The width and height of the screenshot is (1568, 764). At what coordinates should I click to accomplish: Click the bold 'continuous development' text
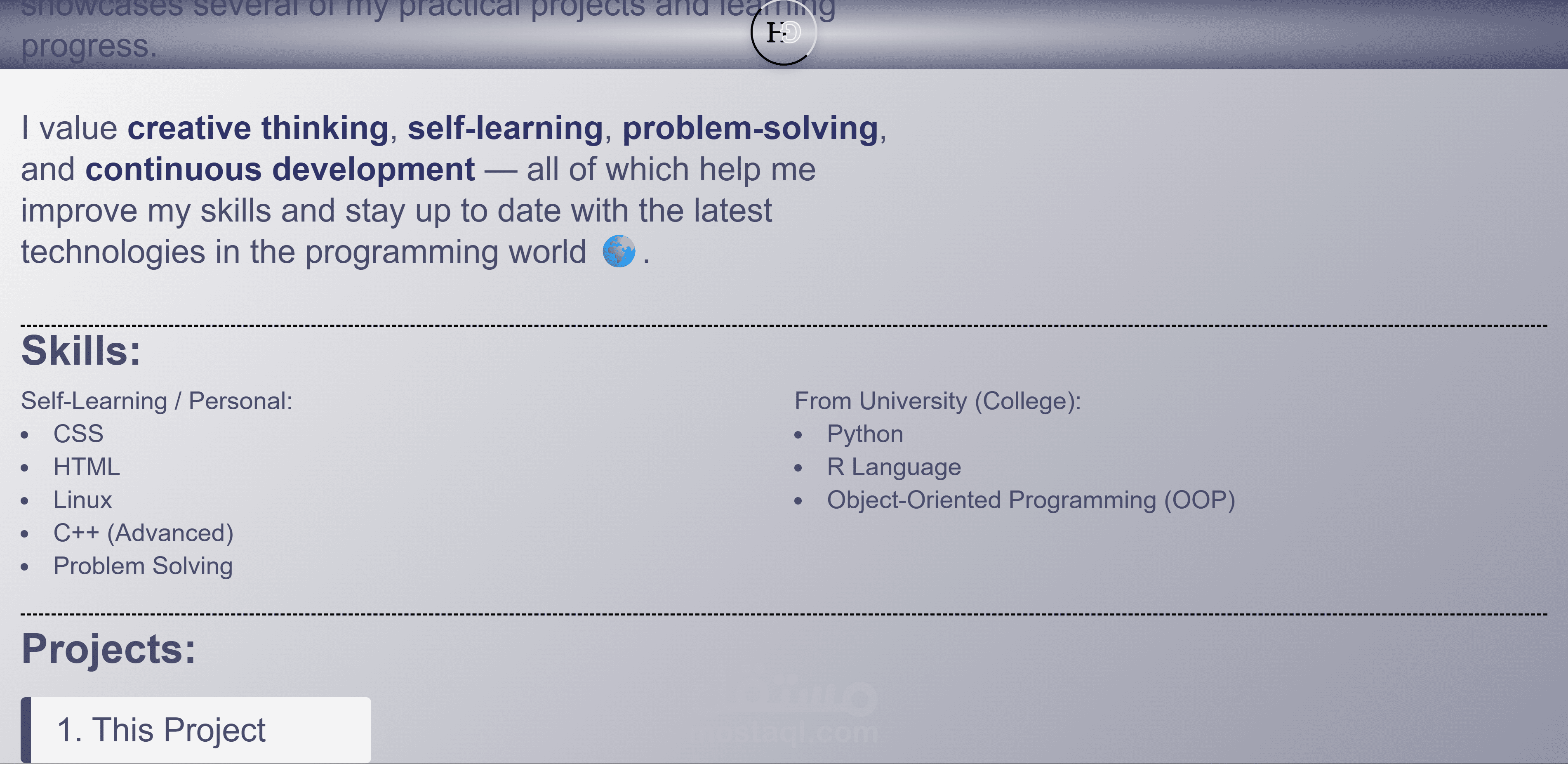pyautogui.click(x=279, y=169)
